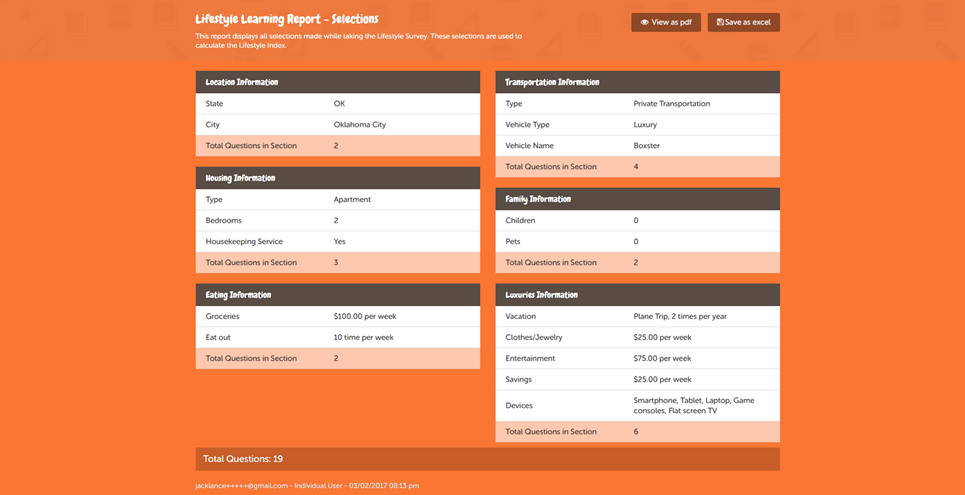This screenshot has height=495, width=965.
Task: Click the eye icon on View as pdf
Action: tap(645, 22)
